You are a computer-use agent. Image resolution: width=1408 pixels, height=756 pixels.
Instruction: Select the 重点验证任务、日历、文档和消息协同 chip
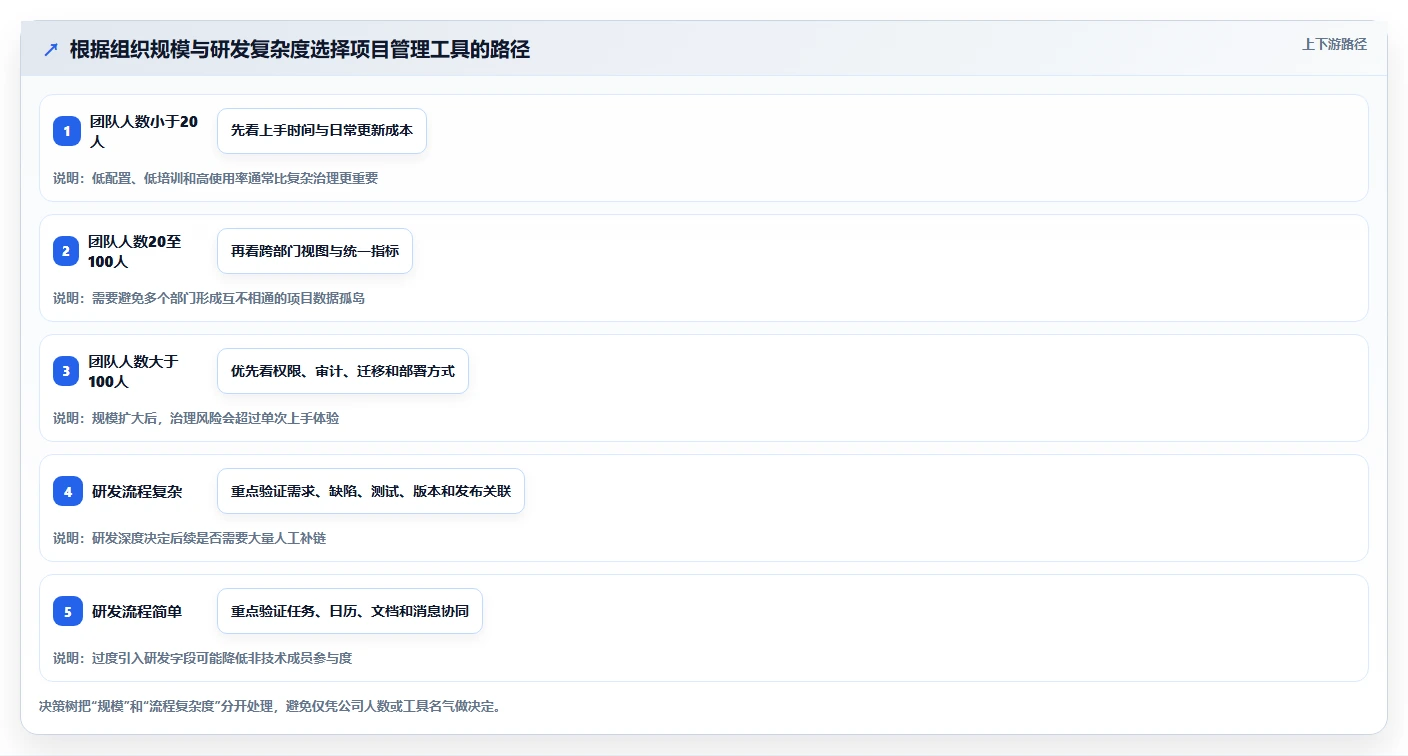tap(350, 611)
